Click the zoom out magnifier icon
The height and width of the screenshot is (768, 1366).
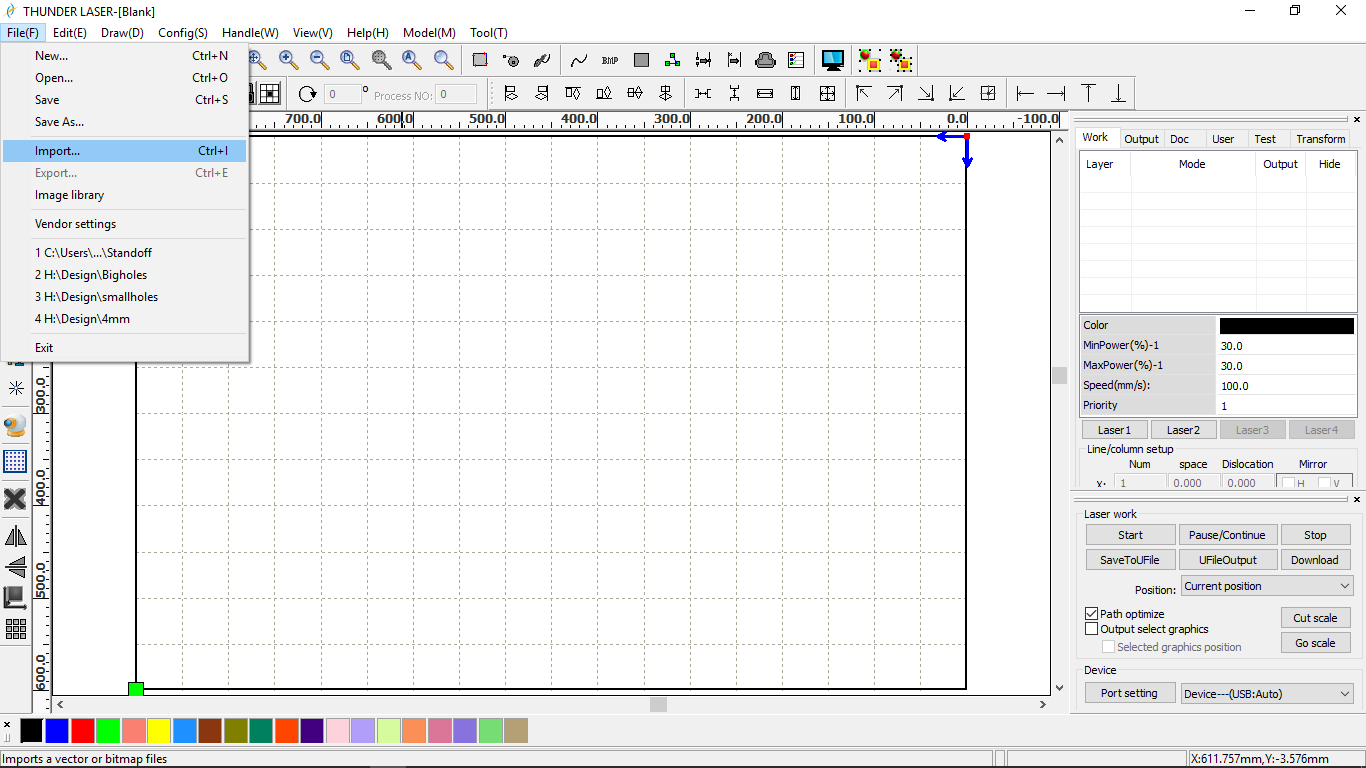[x=319, y=60]
